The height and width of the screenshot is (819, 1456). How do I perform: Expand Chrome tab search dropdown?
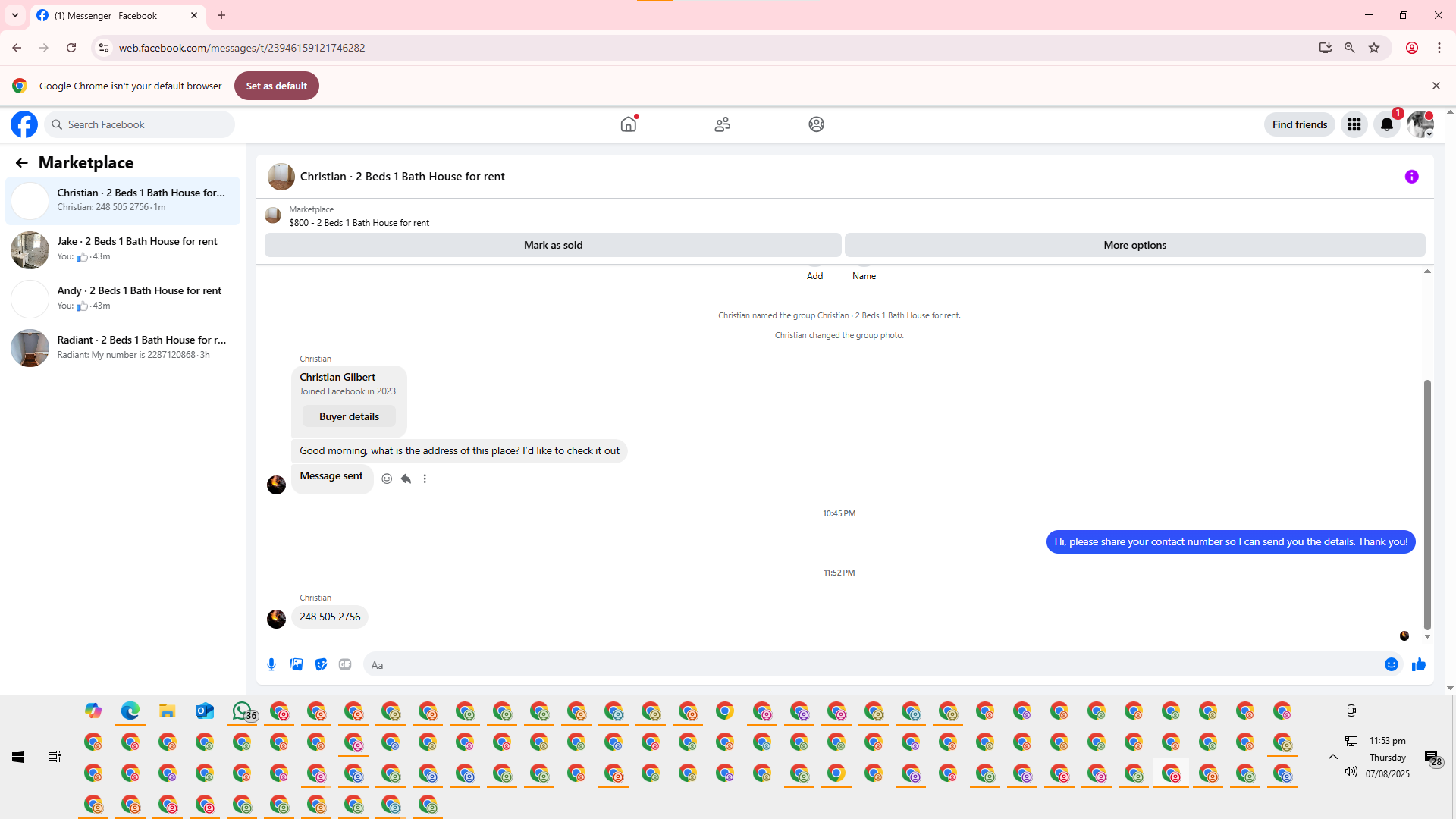[x=15, y=15]
